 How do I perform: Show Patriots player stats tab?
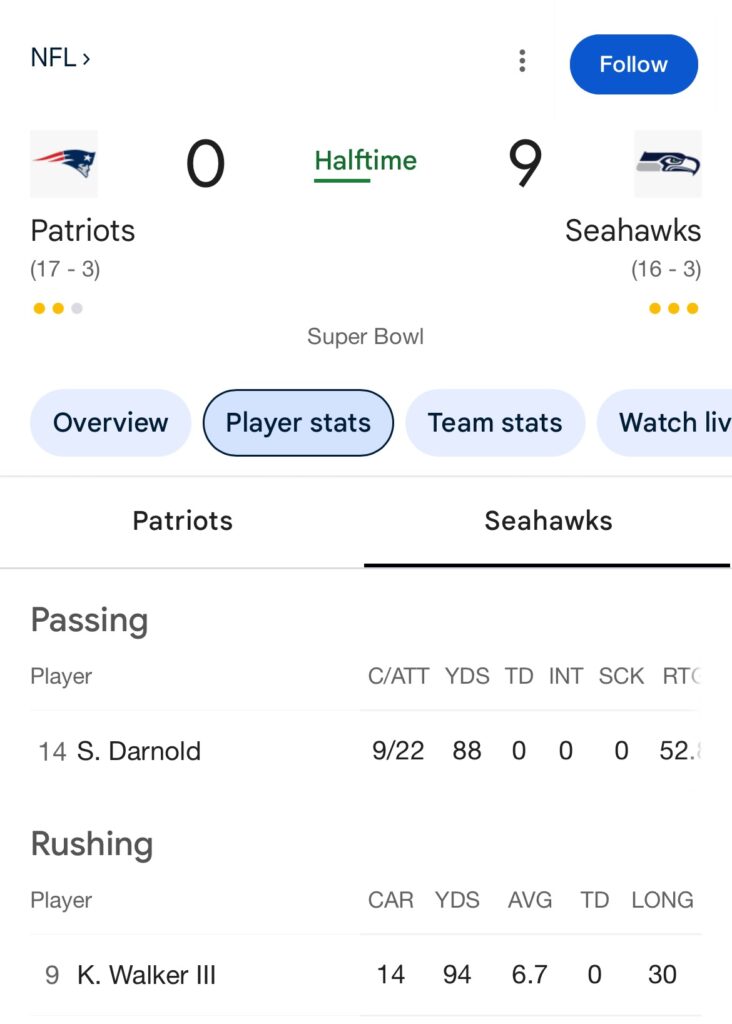point(183,521)
